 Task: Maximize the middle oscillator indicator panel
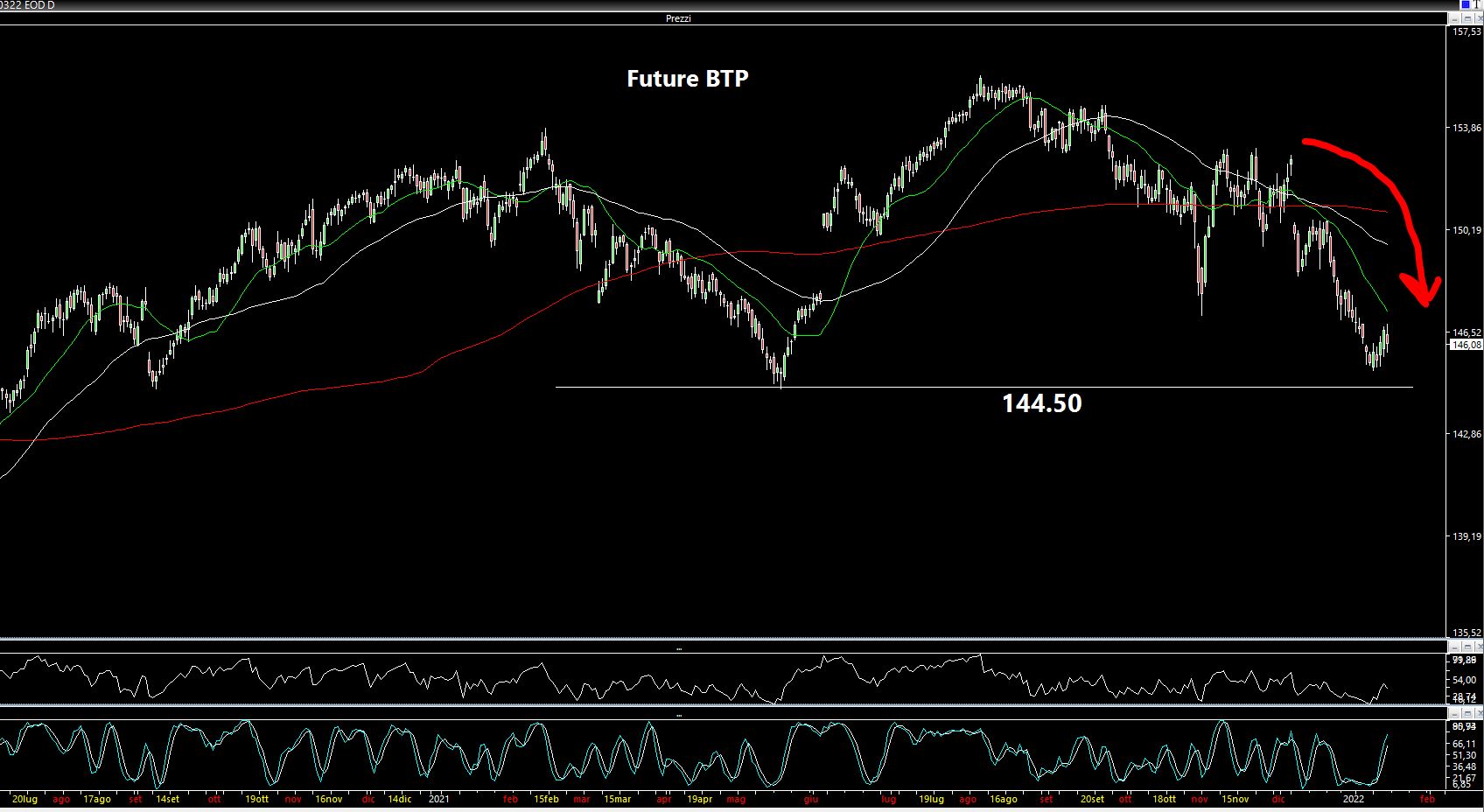(x=1466, y=647)
